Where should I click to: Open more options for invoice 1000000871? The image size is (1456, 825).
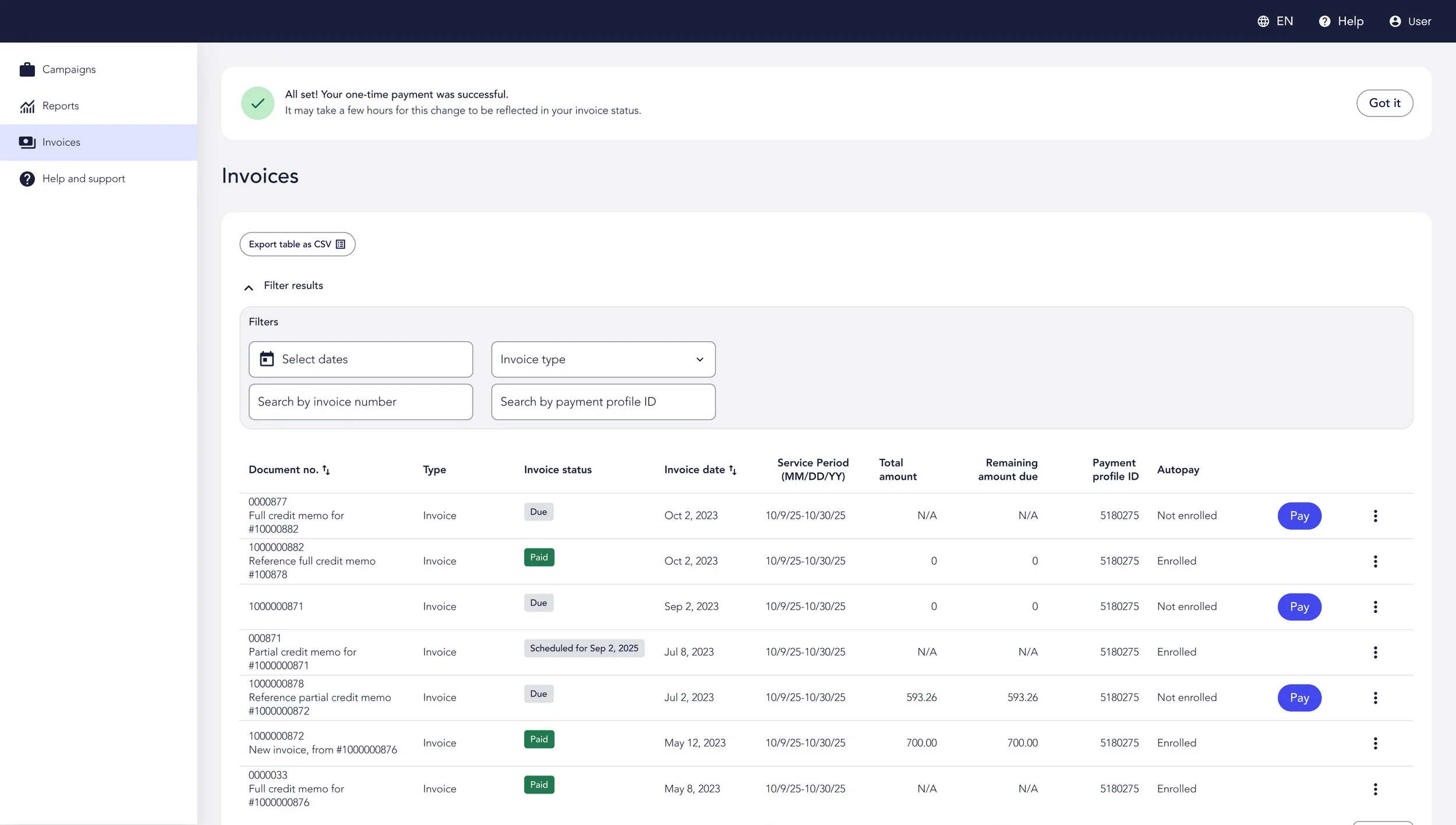pos(1375,607)
